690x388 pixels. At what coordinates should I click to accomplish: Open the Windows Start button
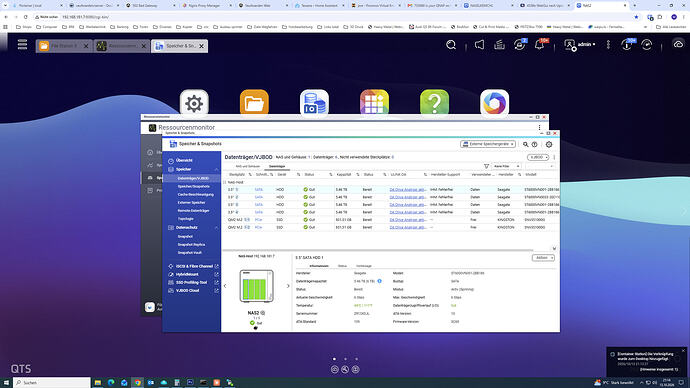click(x=6, y=383)
